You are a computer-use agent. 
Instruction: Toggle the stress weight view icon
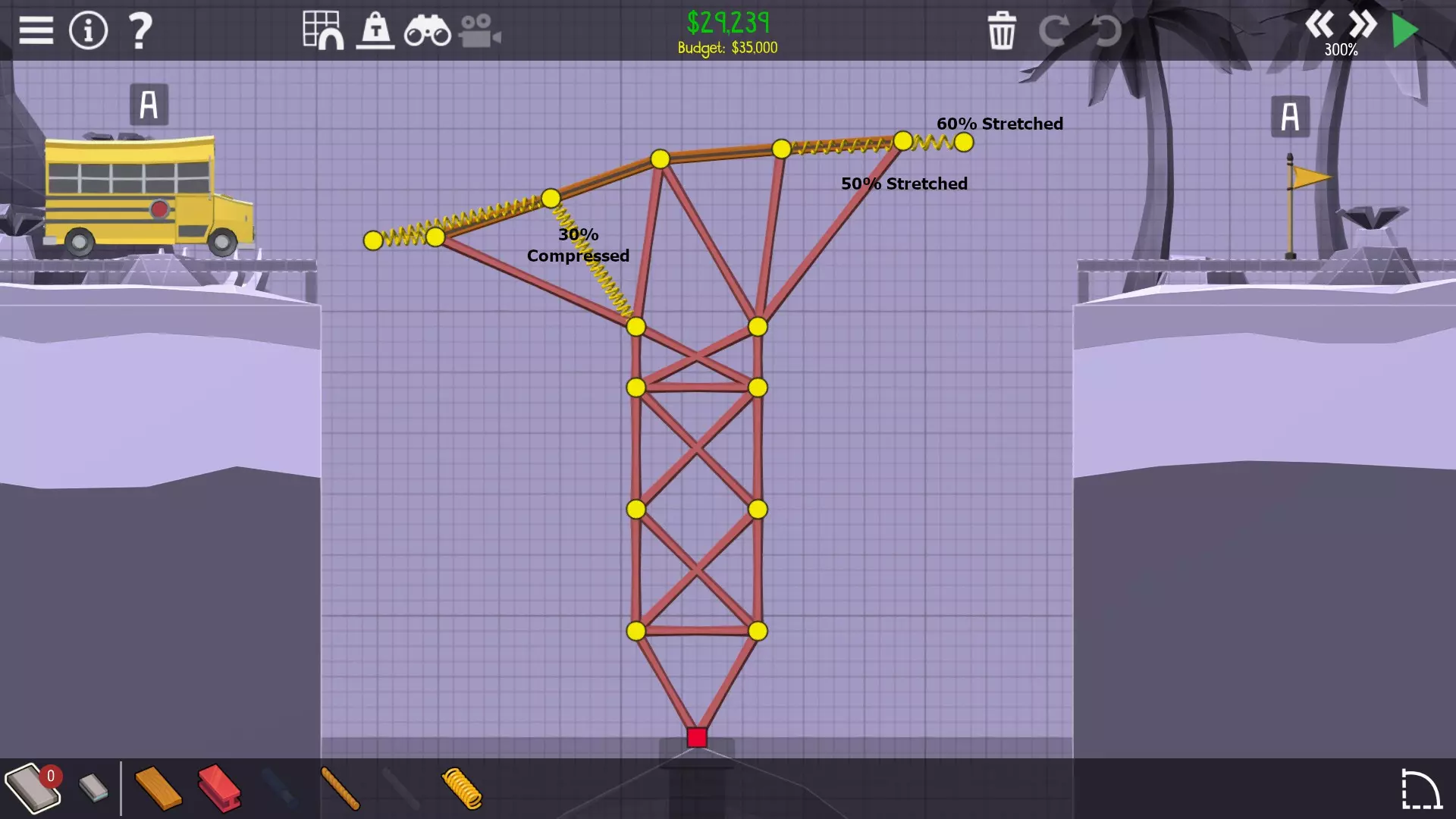point(375,31)
